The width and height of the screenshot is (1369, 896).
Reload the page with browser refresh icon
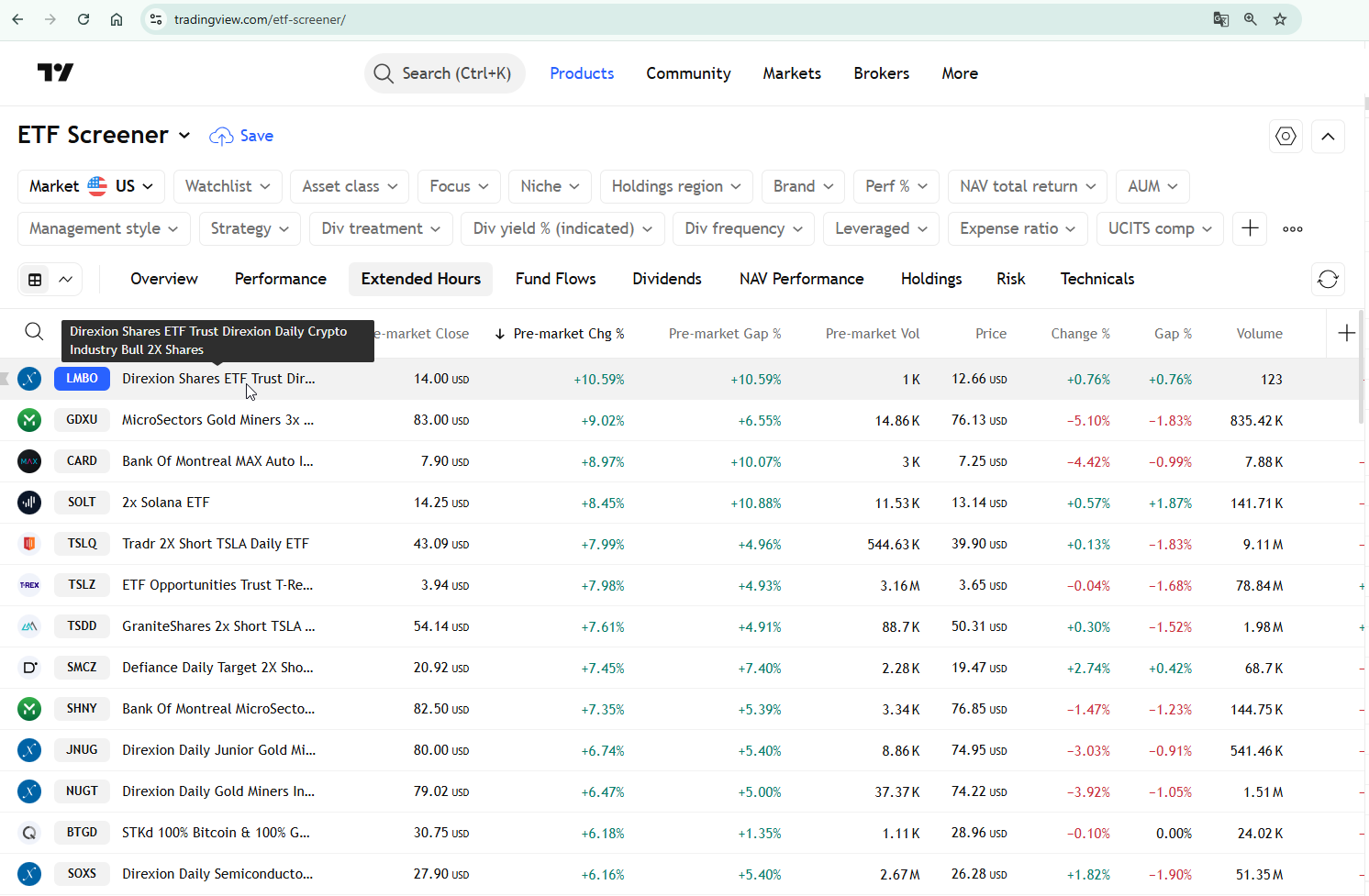pos(83,19)
